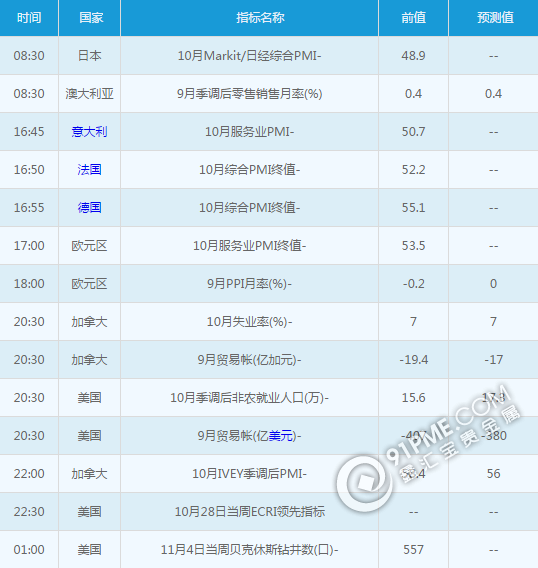Select the 前值 column header
538x568 pixels.
[413, 17]
